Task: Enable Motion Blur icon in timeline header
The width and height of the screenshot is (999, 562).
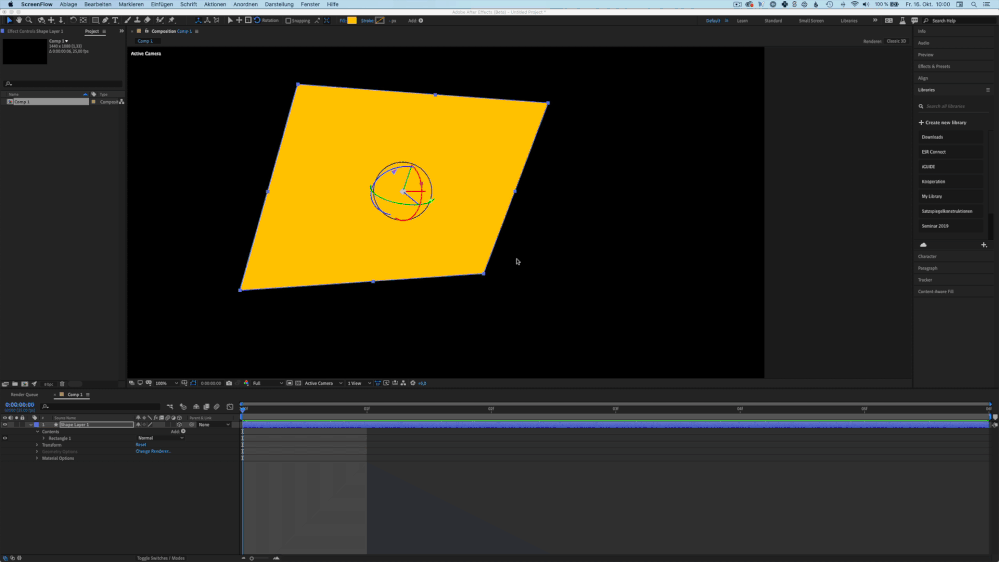Action: click(x=217, y=407)
